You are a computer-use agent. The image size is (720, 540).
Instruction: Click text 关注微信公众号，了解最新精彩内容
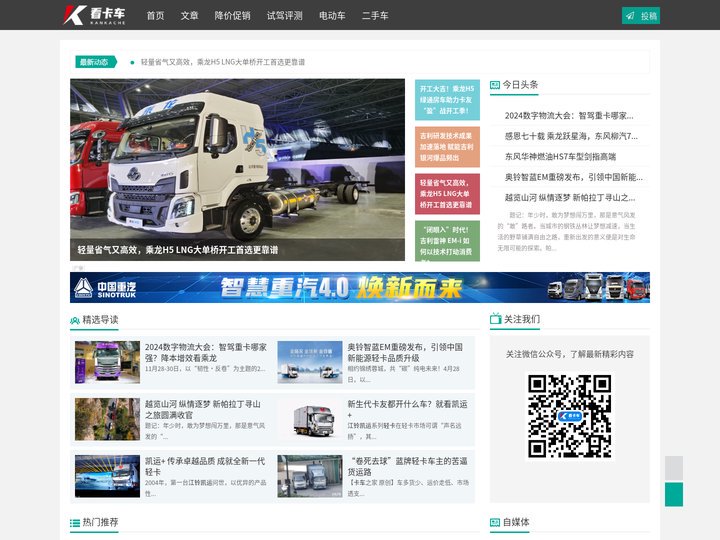click(570, 354)
